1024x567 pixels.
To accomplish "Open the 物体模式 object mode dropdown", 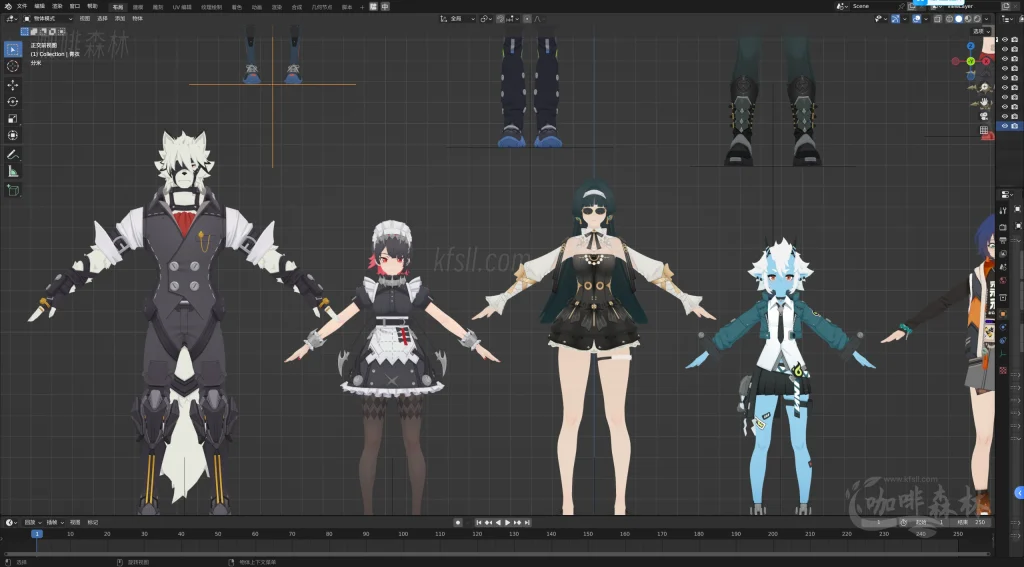I will pos(48,19).
